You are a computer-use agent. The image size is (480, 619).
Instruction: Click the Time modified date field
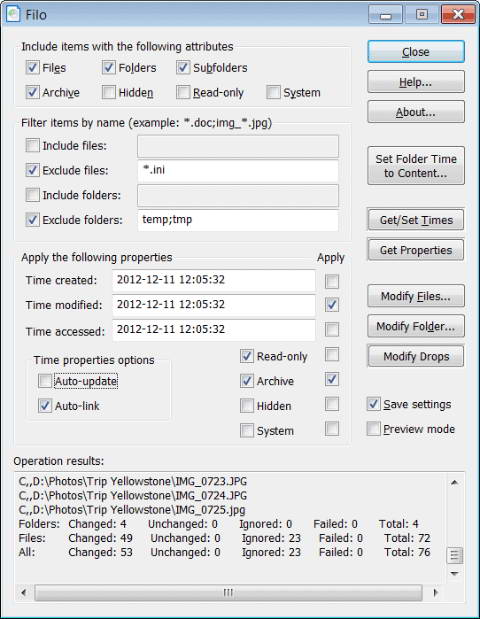pos(214,305)
